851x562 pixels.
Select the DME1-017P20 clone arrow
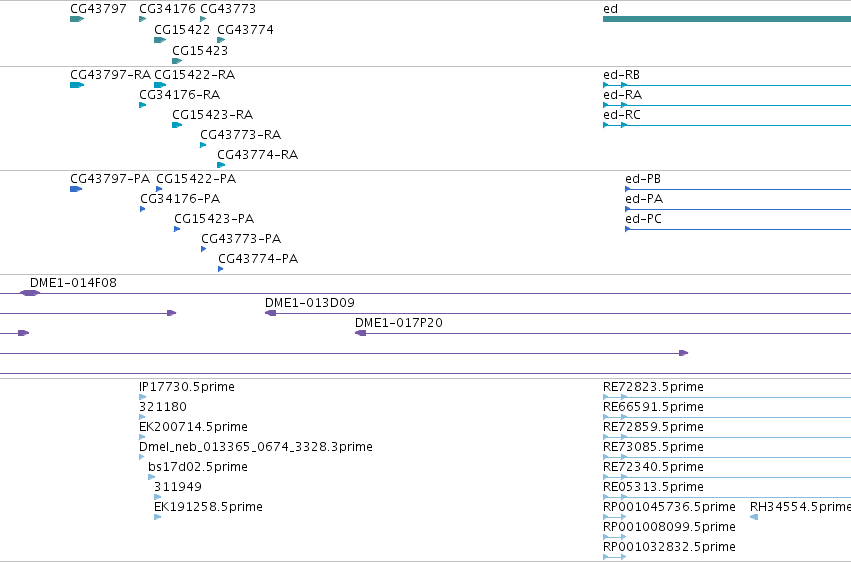point(360,333)
